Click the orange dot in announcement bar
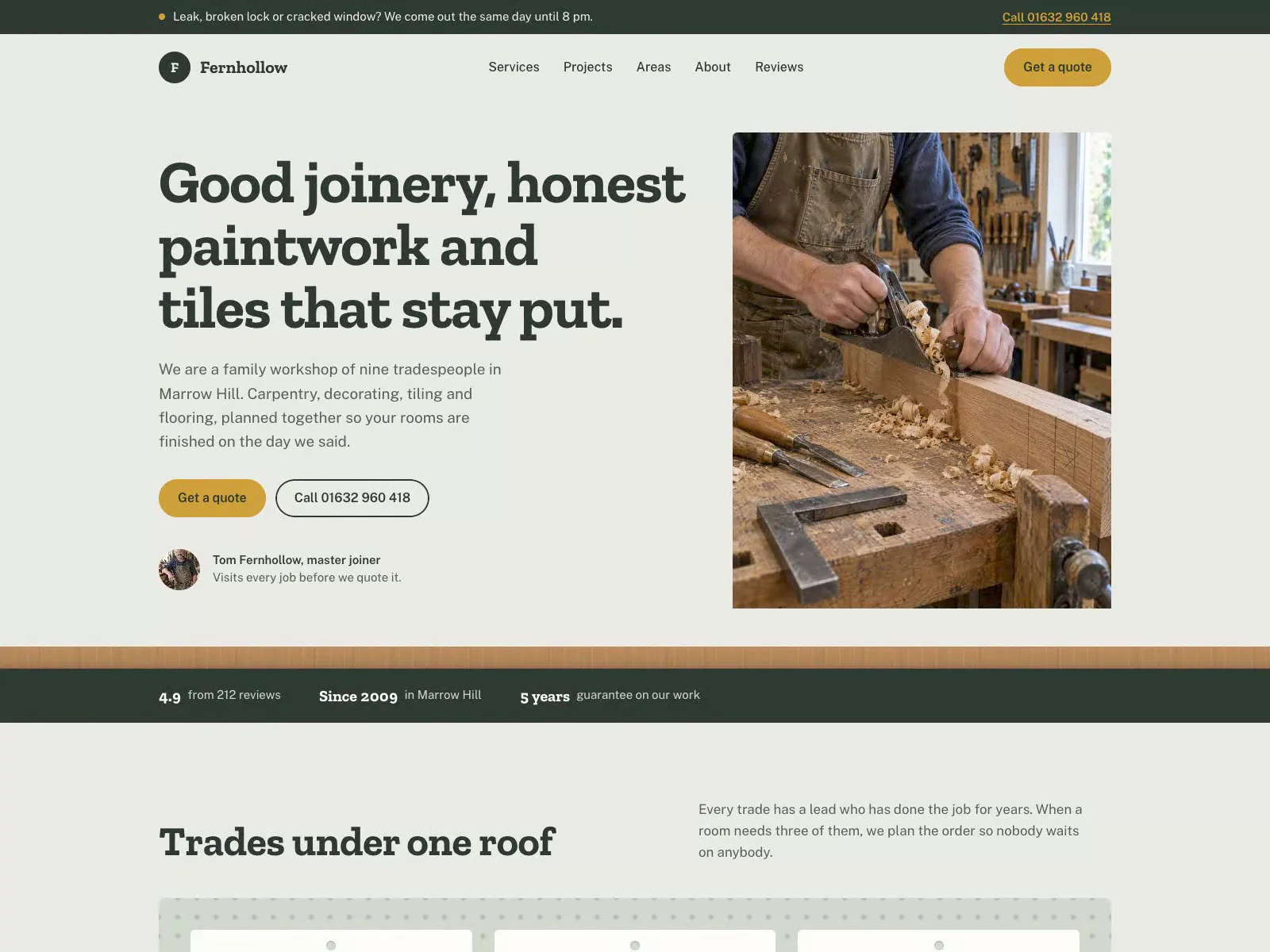The image size is (1270, 952). point(162,17)
